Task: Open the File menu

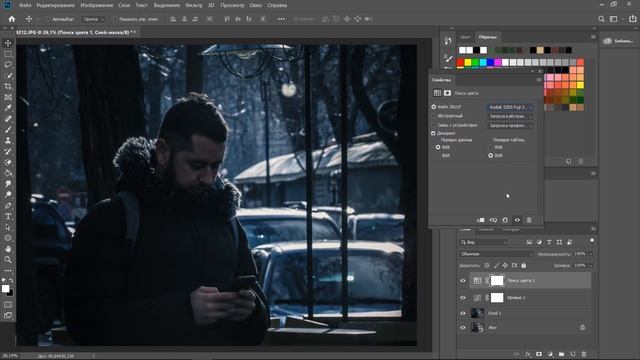Action: coord(25,5)
